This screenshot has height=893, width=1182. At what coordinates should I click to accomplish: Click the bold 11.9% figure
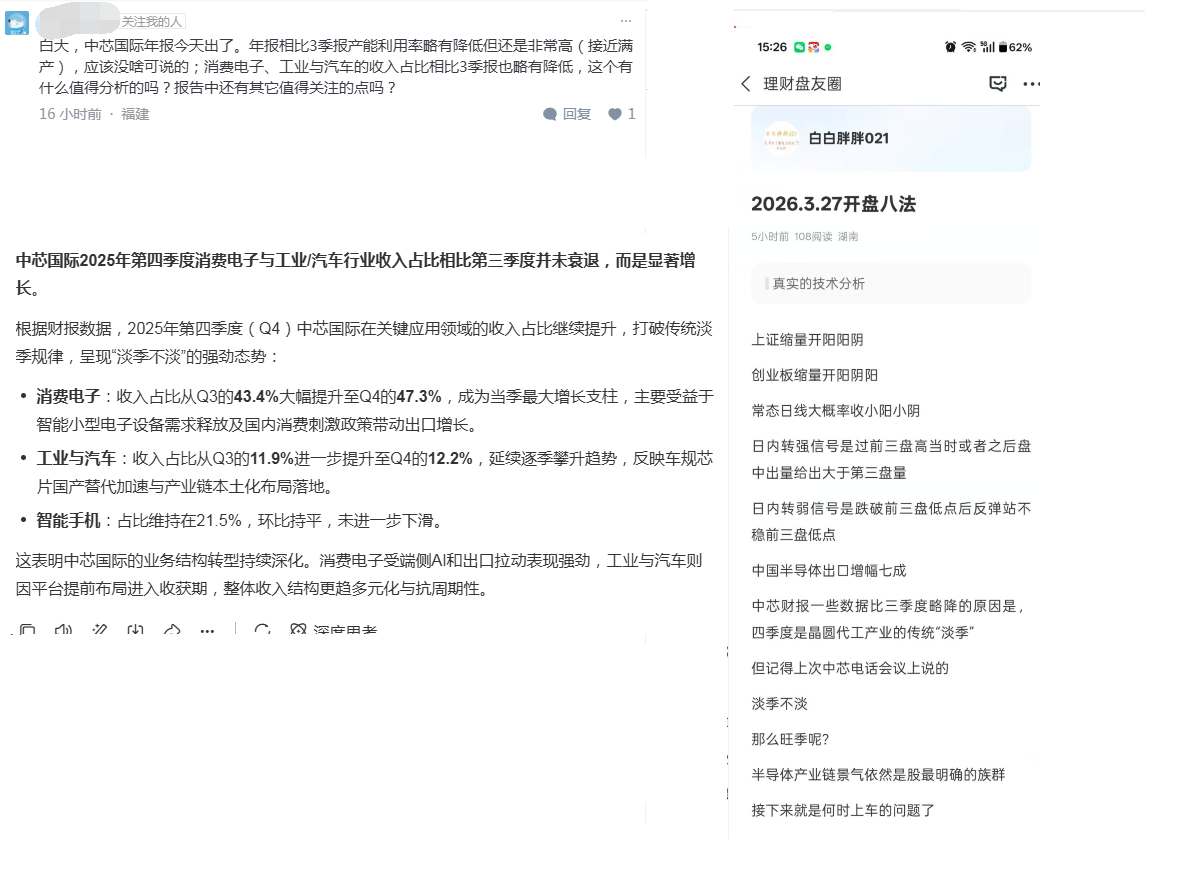pyautogui.click(x=271, y=458)
